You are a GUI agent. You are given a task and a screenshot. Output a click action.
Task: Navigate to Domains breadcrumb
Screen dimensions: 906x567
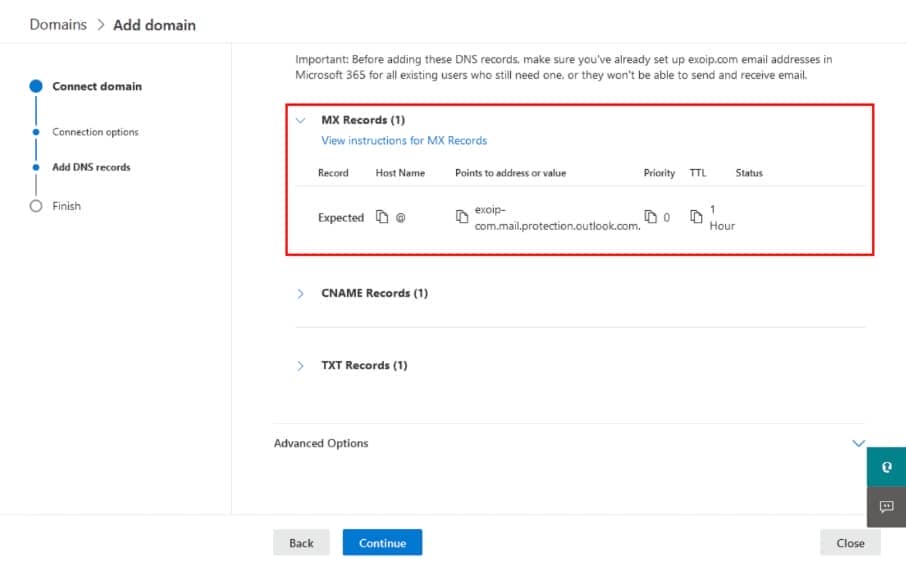(58, 24)
